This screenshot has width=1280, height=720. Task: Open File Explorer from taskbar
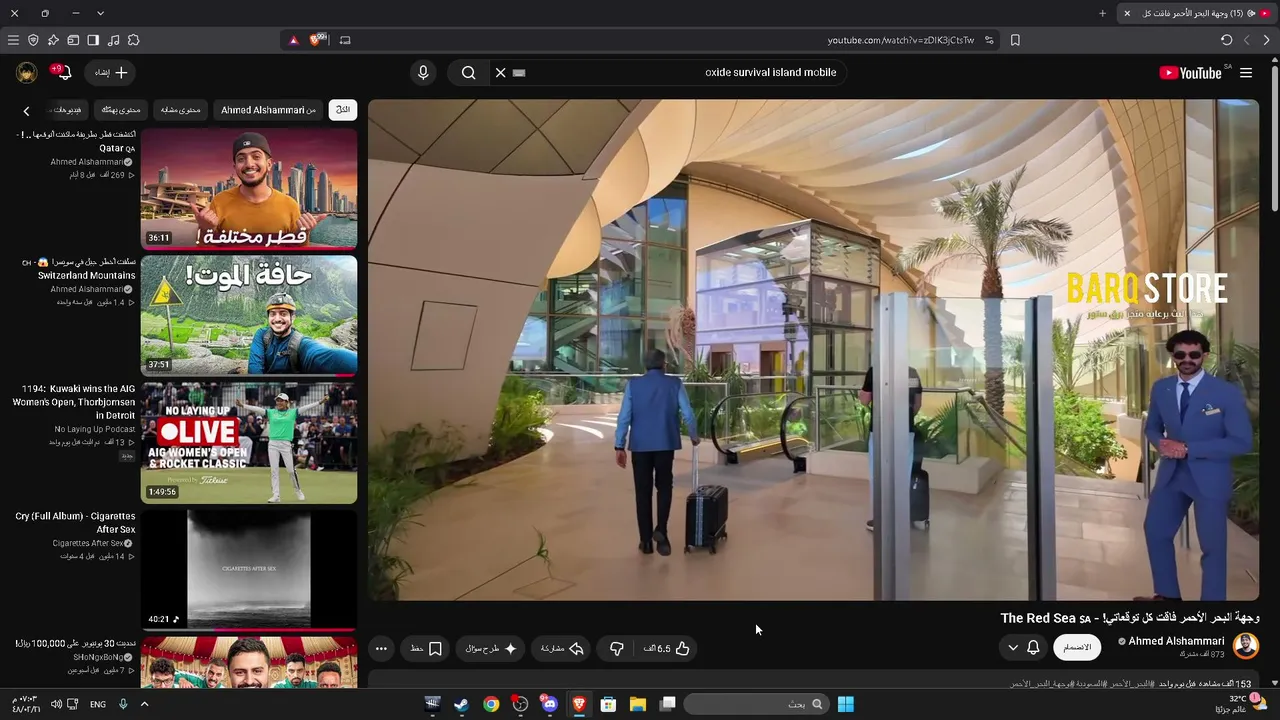(638, 704)
